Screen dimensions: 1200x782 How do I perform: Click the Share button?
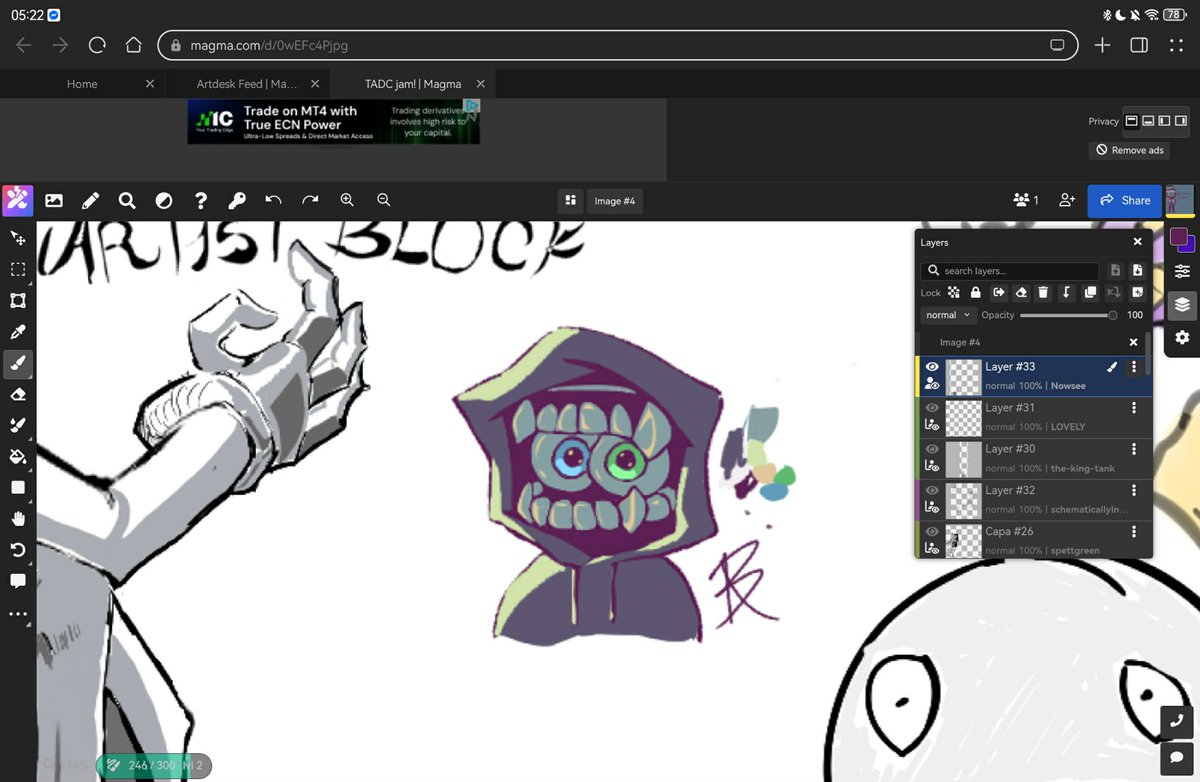1125,200
